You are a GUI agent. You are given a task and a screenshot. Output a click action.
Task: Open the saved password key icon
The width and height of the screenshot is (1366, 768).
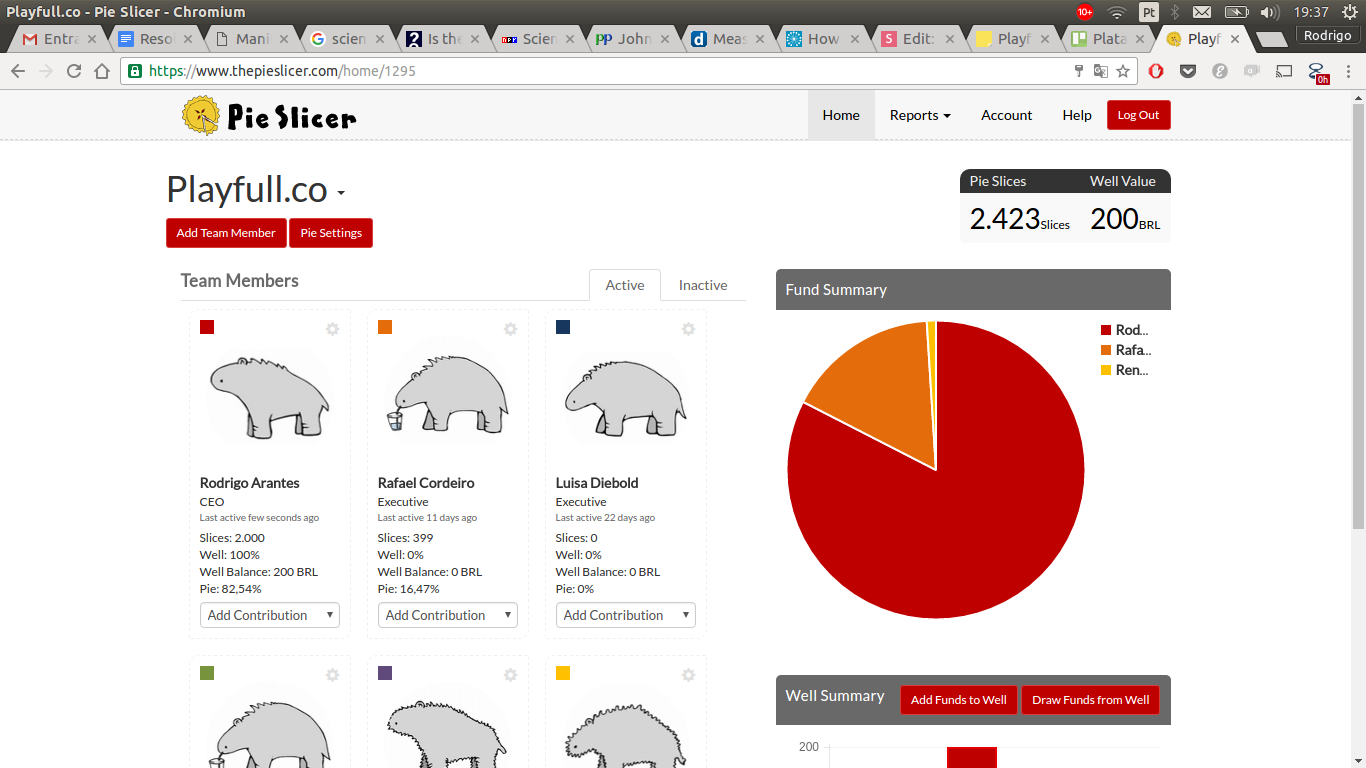pos(1079,71)
